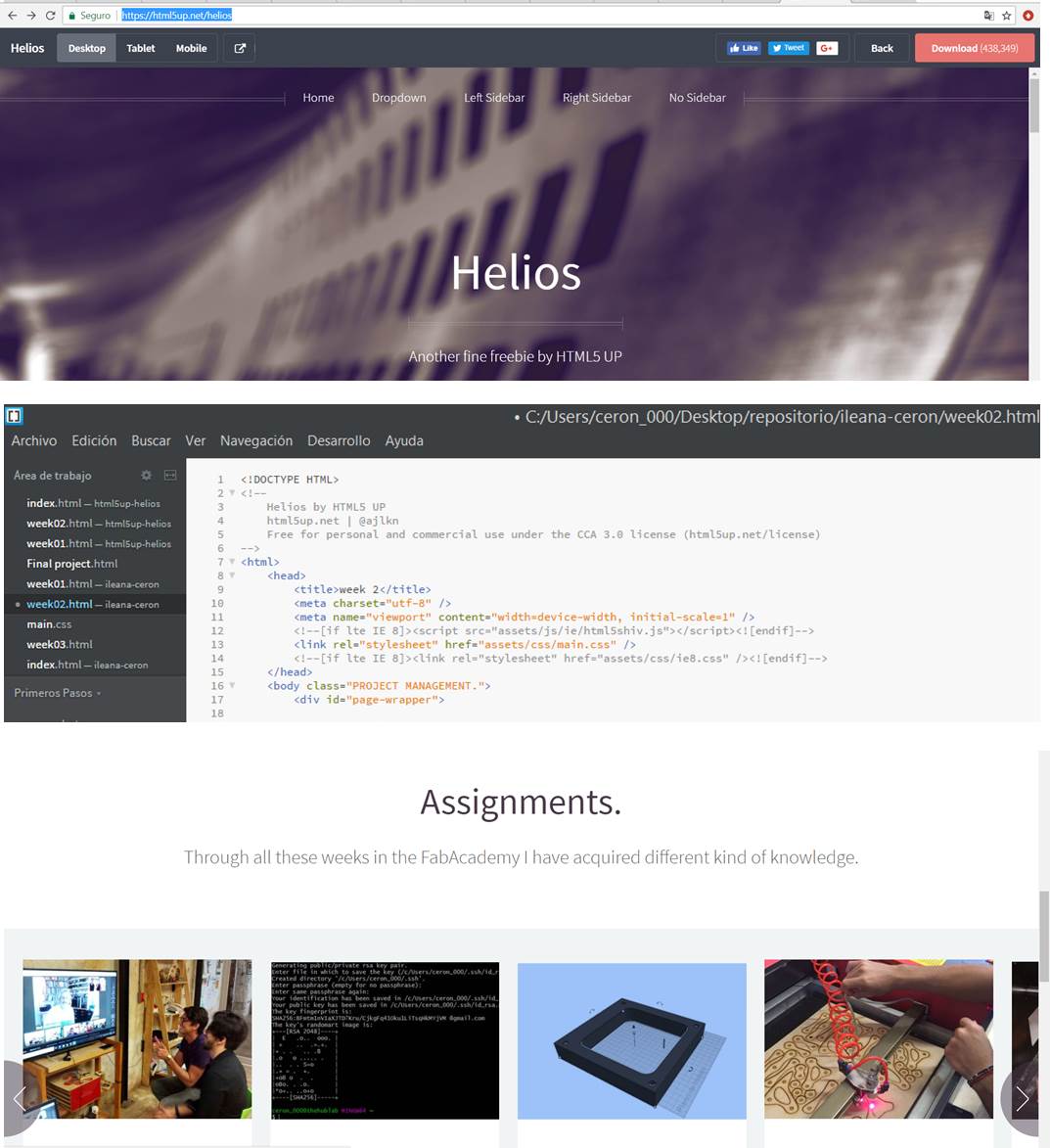Image resolution: width=1050 pixels, height=1148 pixels.
Task: Click the previous arrow in the Assignments carousel
Action: point(19,1097)
